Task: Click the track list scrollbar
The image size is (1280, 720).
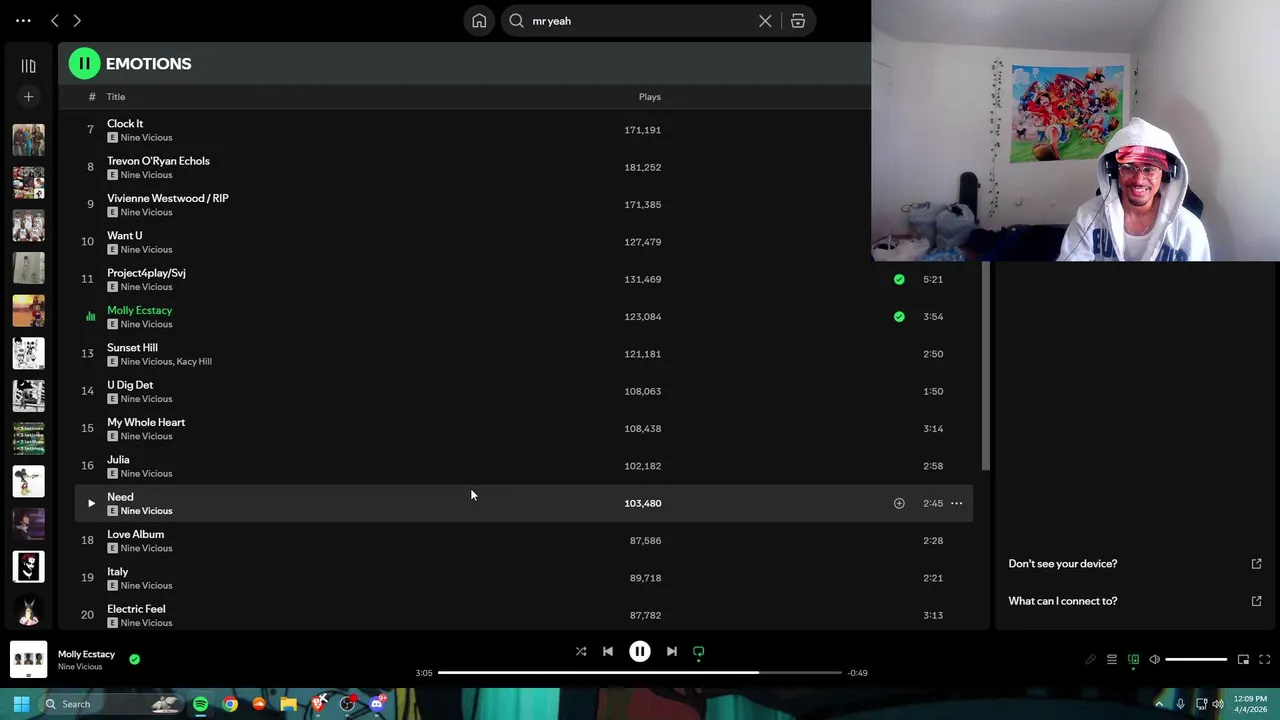Action: 986,365
